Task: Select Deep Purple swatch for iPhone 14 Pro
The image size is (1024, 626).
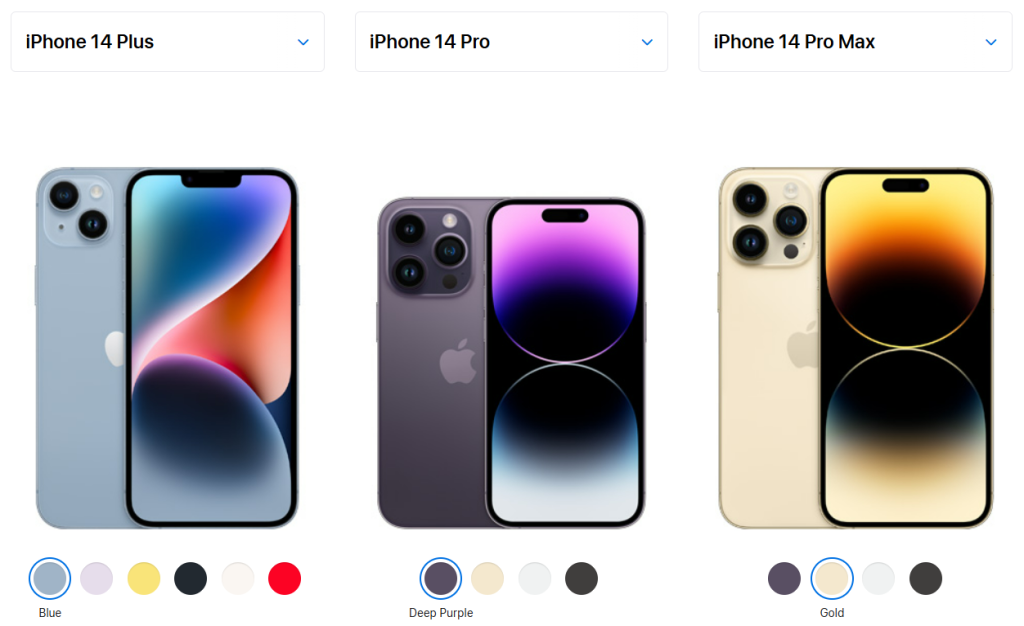Action: (441, 578)
